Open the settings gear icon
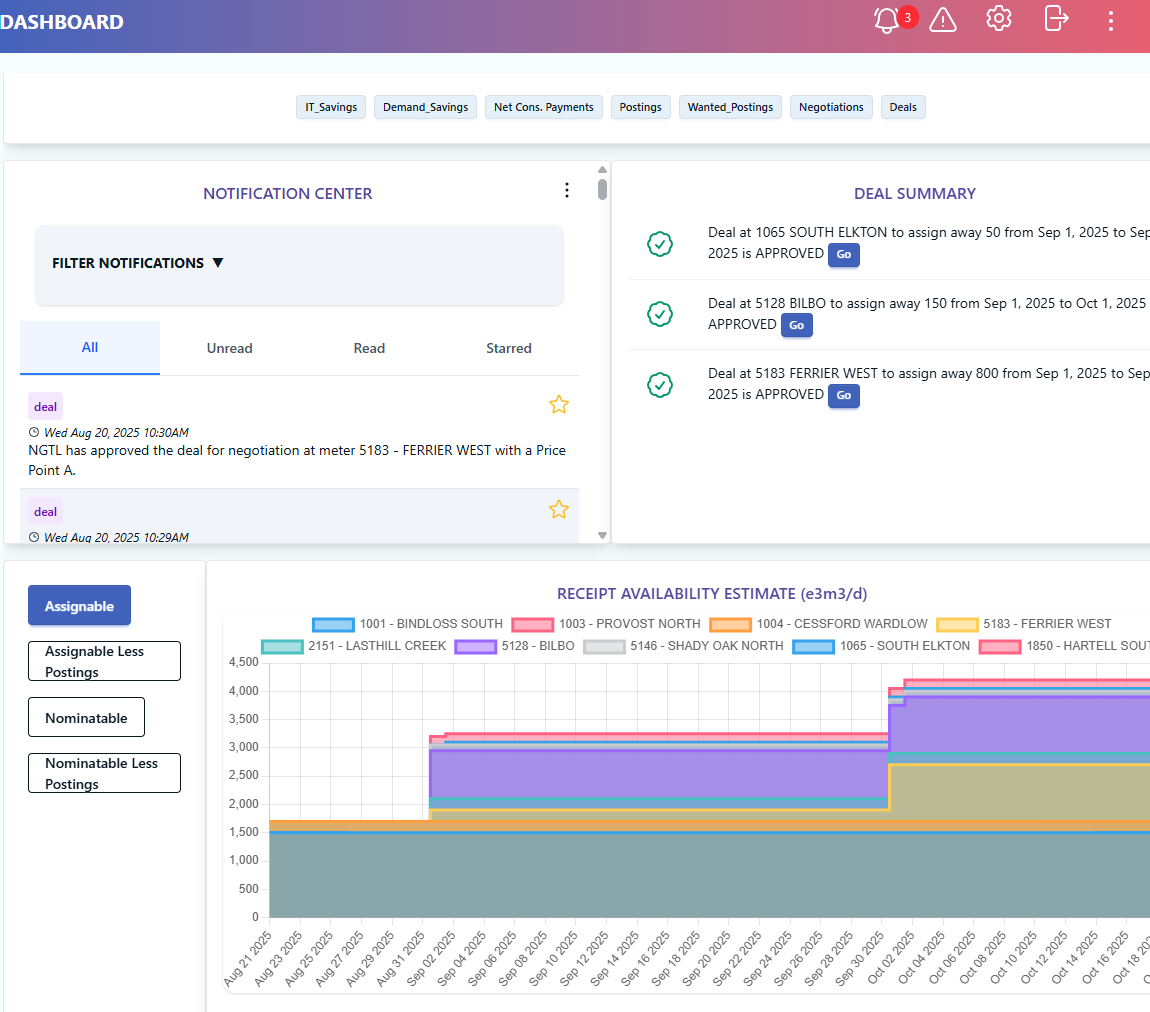Screen dimensions: 1150x1012 [998, 18]
